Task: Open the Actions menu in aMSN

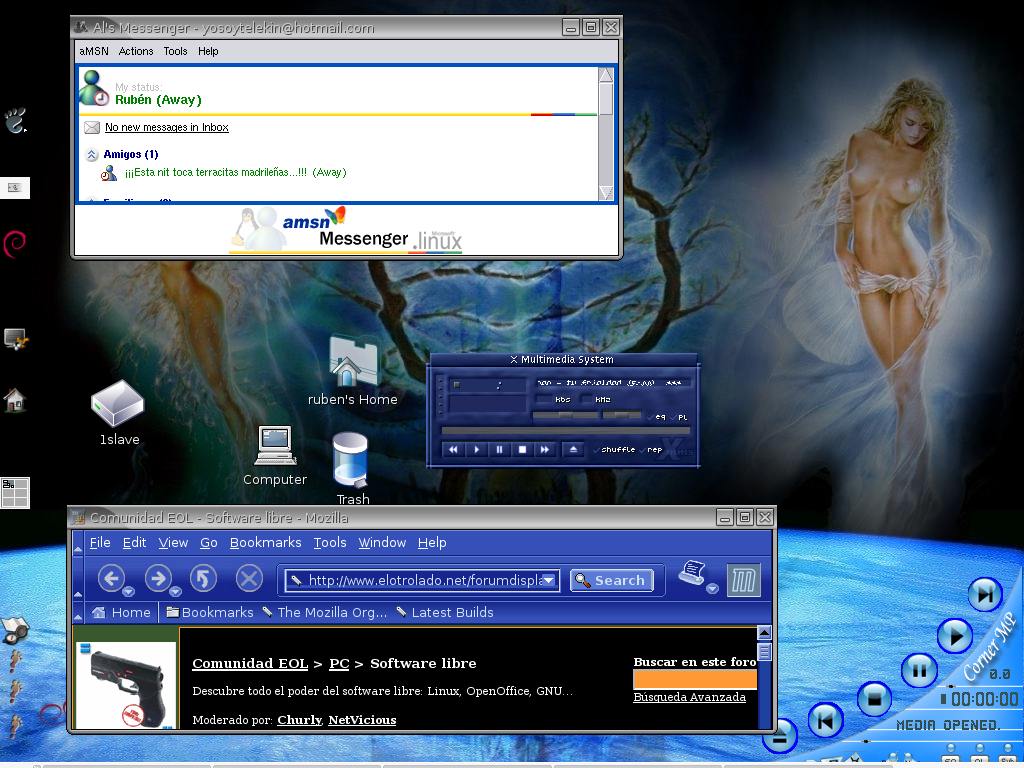Action: [x=136, y=51]
